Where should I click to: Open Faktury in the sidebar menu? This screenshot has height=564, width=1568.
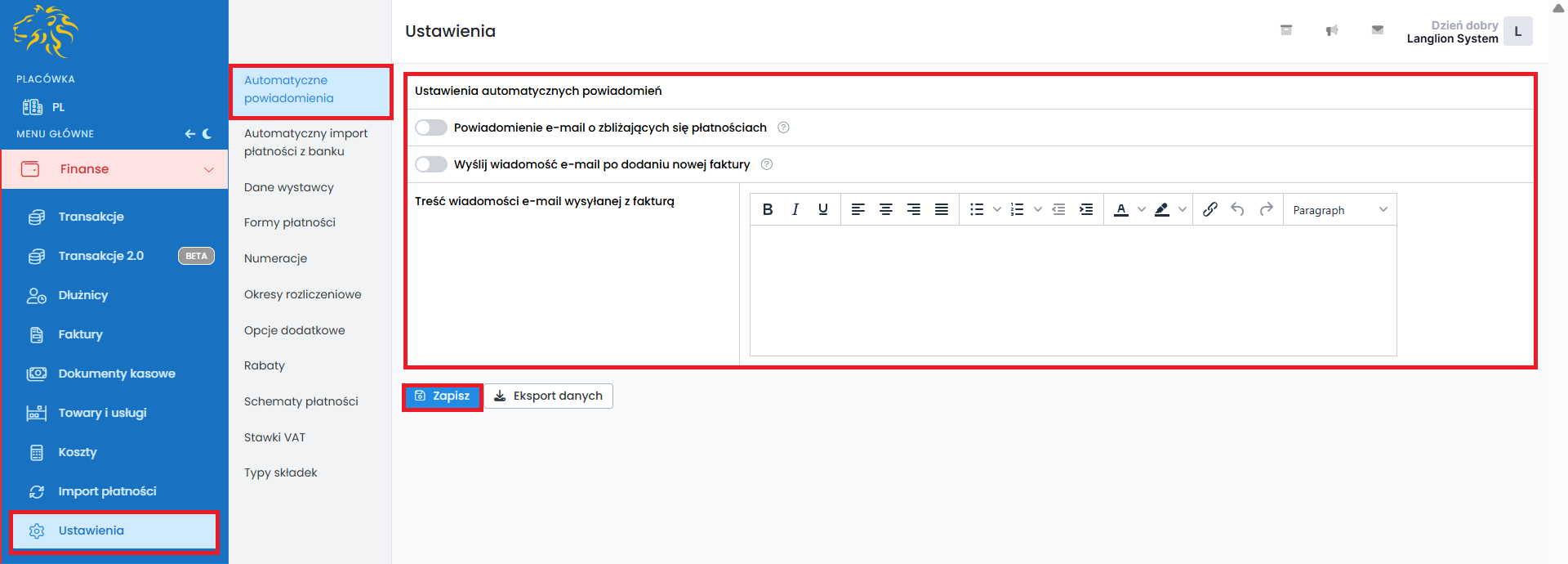(x=80, y=334)
